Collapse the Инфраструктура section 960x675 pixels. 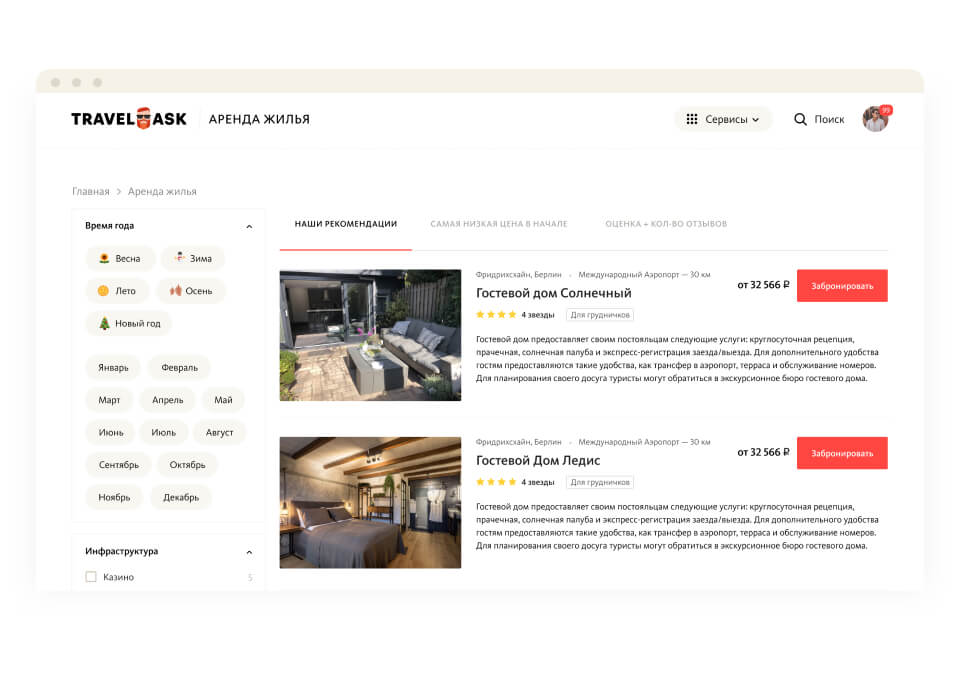[x=249, y=552]
